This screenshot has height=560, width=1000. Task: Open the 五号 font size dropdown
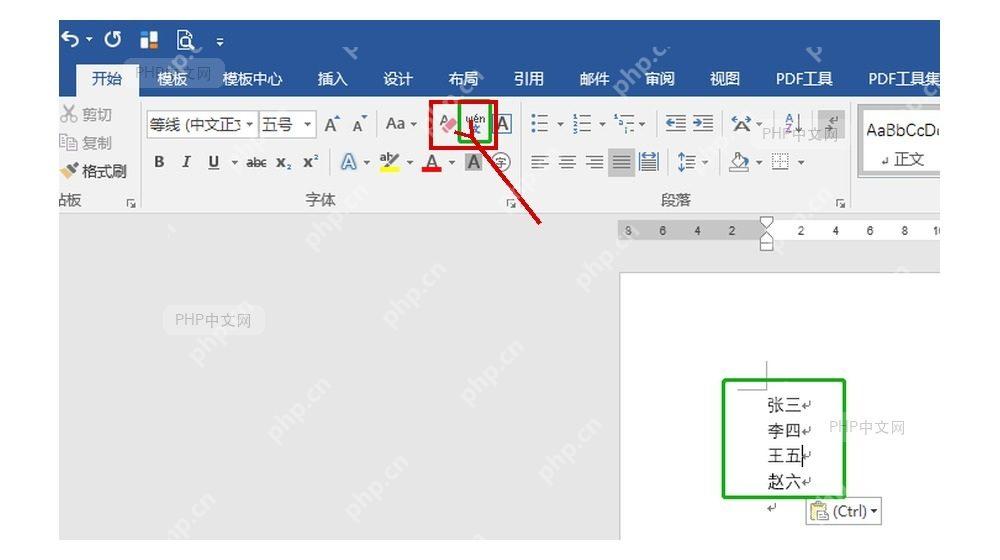(x=307, y=124)
